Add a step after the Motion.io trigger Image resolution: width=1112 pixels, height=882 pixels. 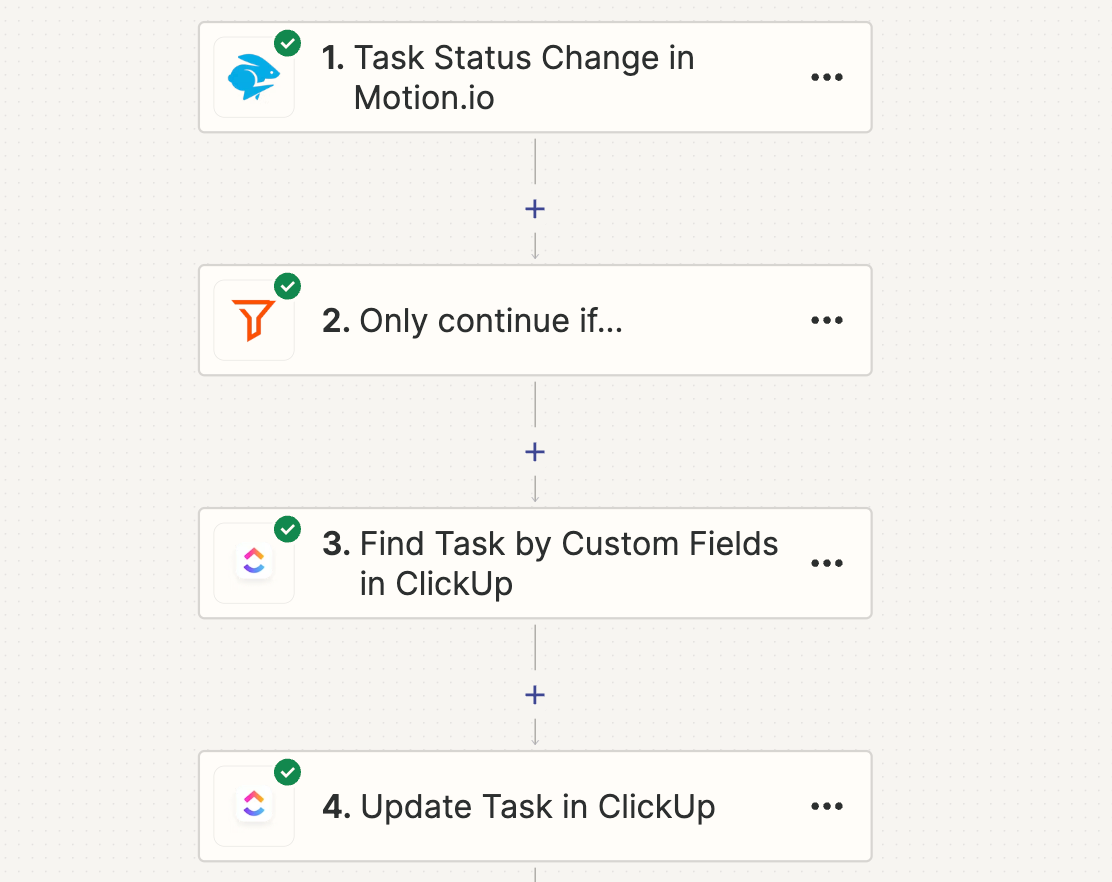point(535,209)
